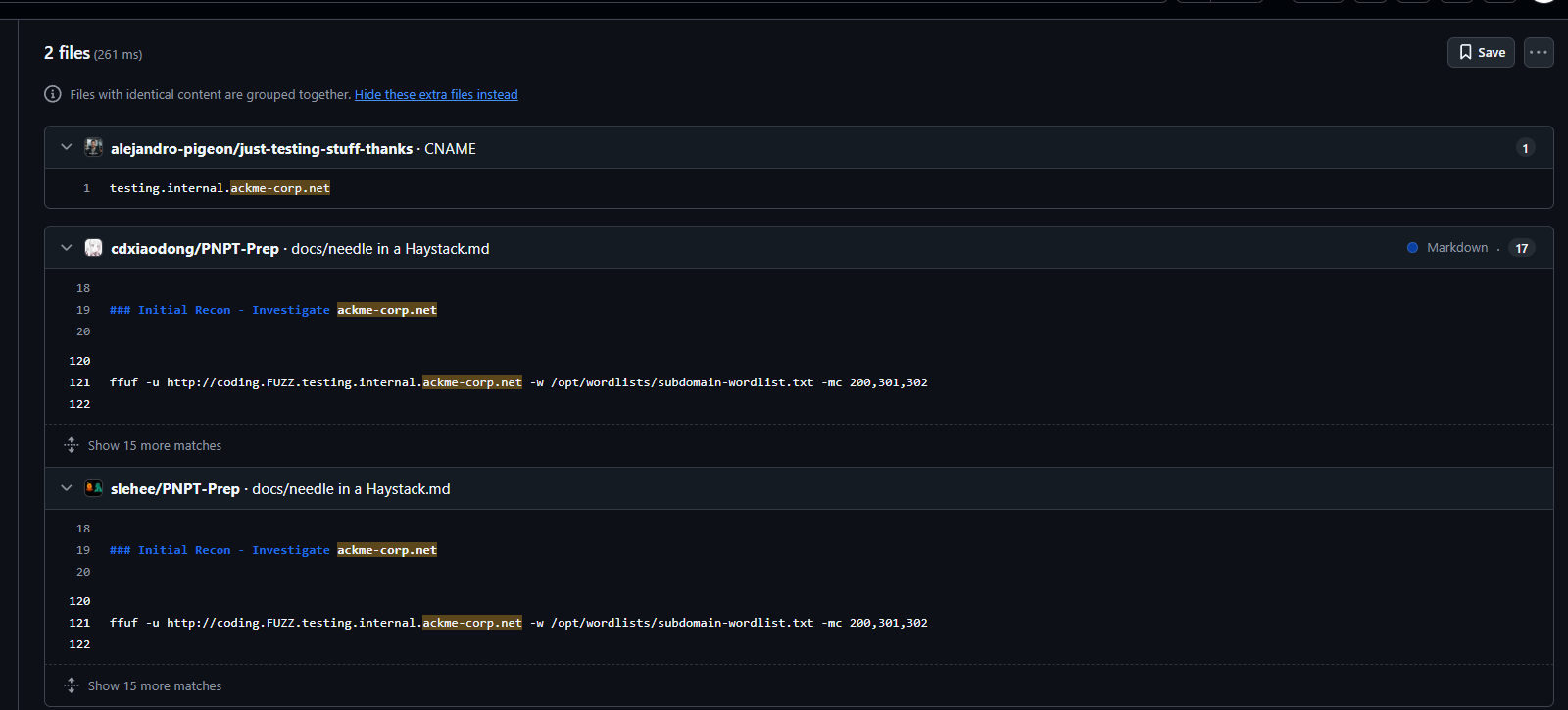The width and height of the screenshot is (1568, 710).
Task: Click the 17 match count badge
Action: tap(1521, 249)
